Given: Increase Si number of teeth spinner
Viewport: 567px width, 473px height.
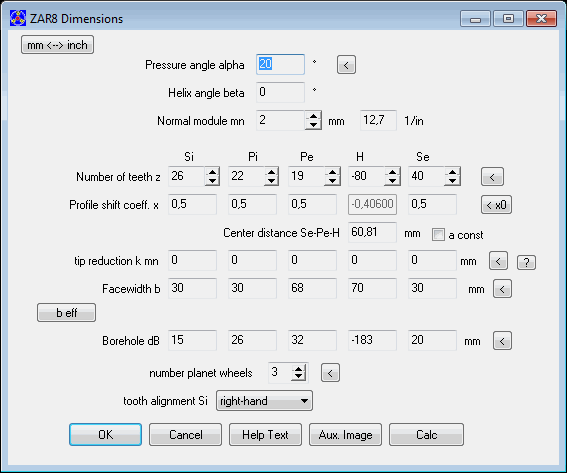Looking at the screenshot, I should (x=212, y=172).
